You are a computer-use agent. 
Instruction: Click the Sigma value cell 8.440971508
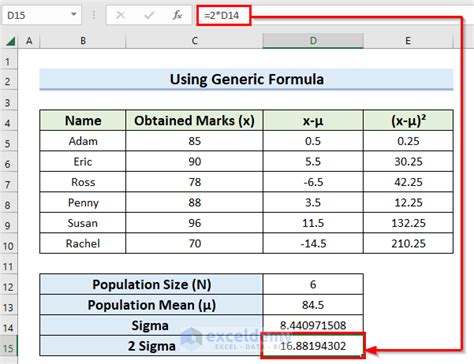[x=313, y=325]
